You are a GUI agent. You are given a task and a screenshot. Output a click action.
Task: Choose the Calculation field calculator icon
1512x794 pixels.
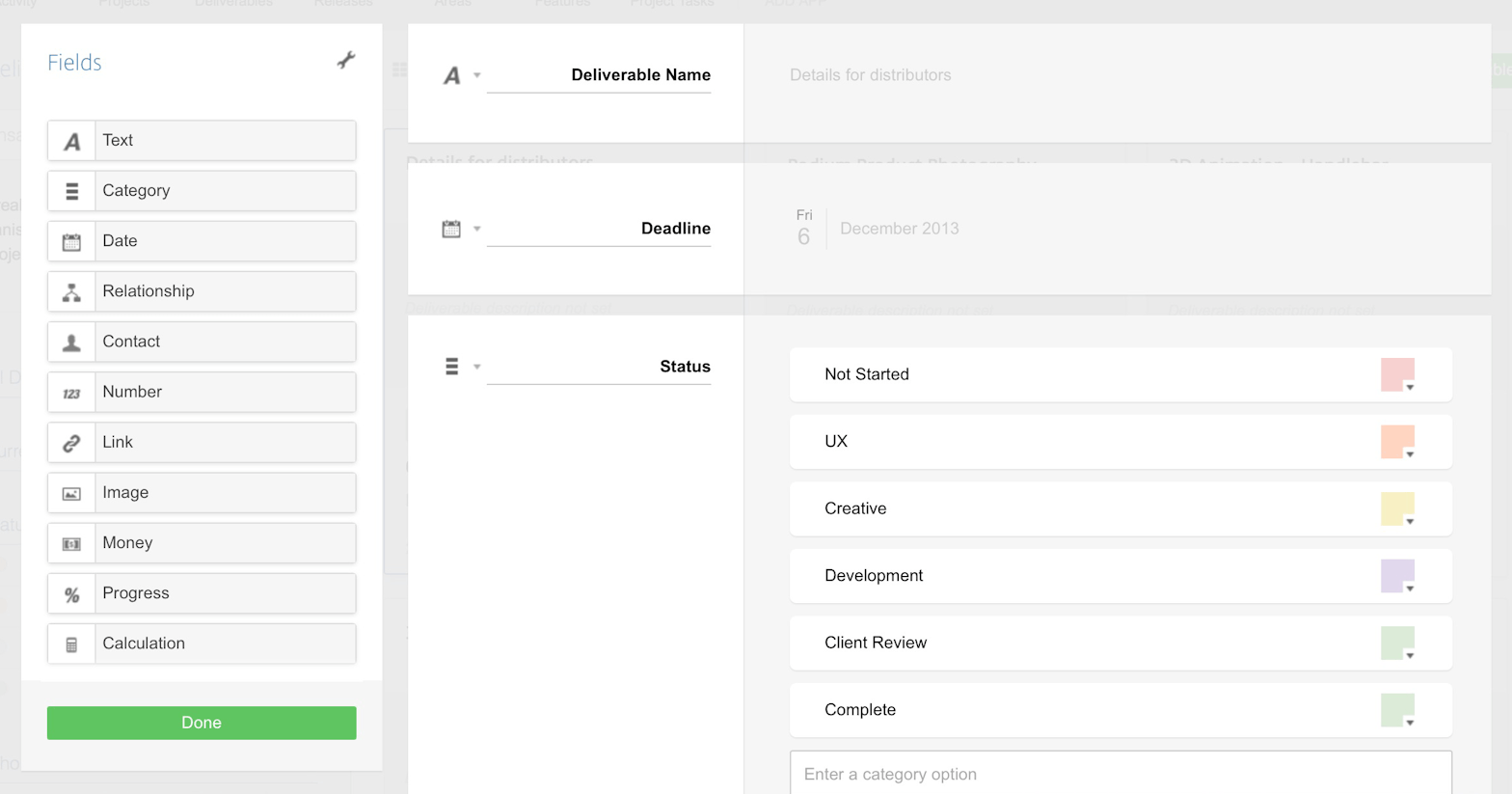[x=71, y=643]
